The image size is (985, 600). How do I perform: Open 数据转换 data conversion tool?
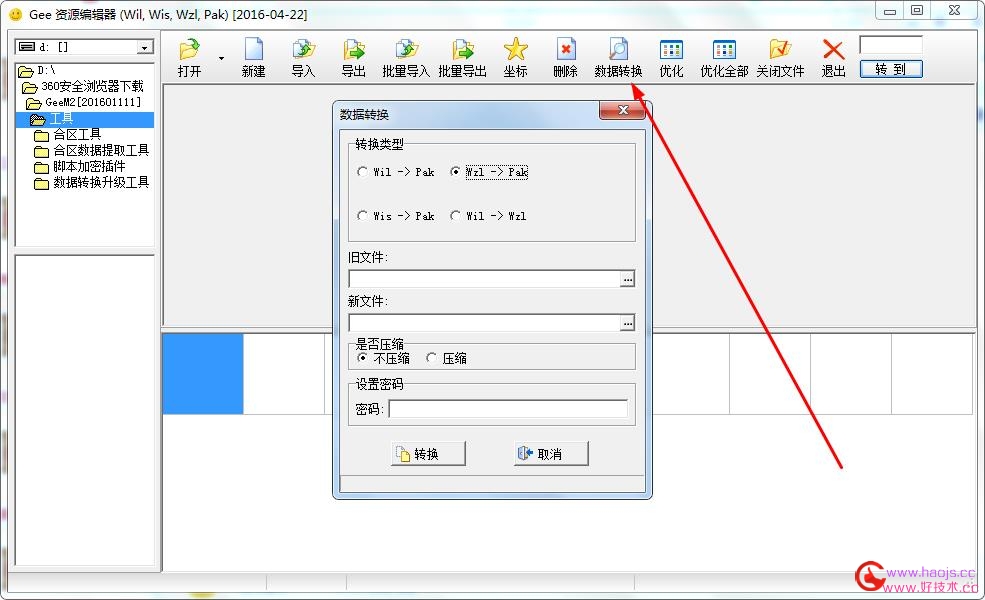click(618, 57)
